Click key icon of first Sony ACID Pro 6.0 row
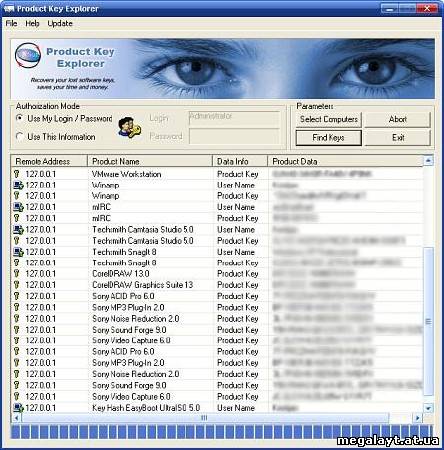Viewport: 444px width, 450px height. point(17,296)
